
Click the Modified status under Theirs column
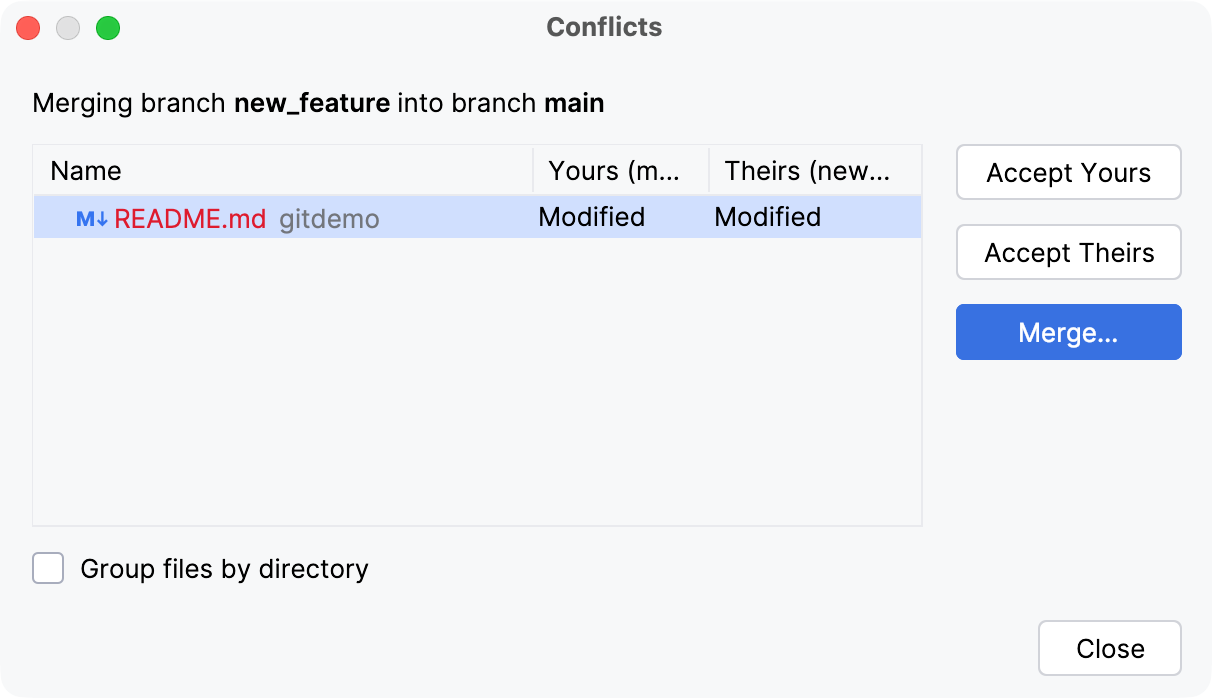pyautogui.click(x=766, y=216)
